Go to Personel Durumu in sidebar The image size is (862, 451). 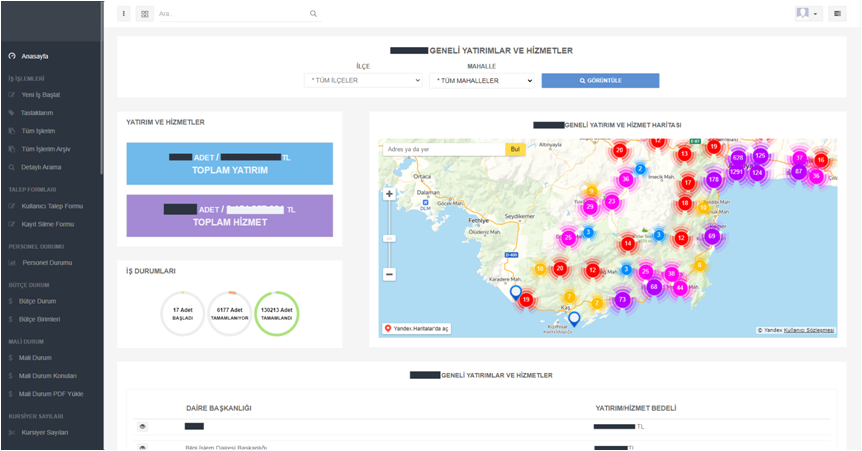coord(47,262)
